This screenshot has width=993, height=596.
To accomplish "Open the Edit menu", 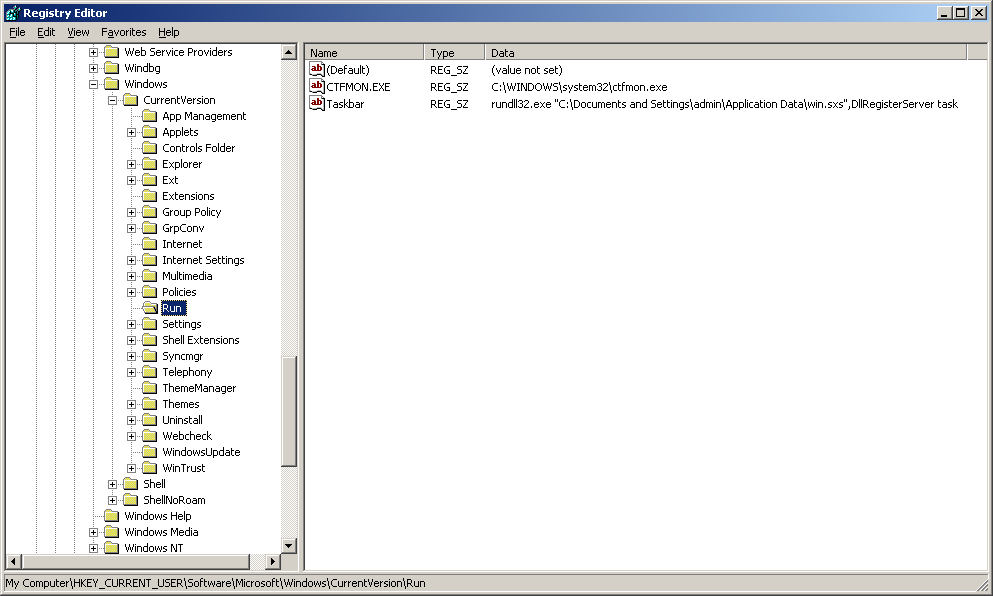I will click(46, 32).
